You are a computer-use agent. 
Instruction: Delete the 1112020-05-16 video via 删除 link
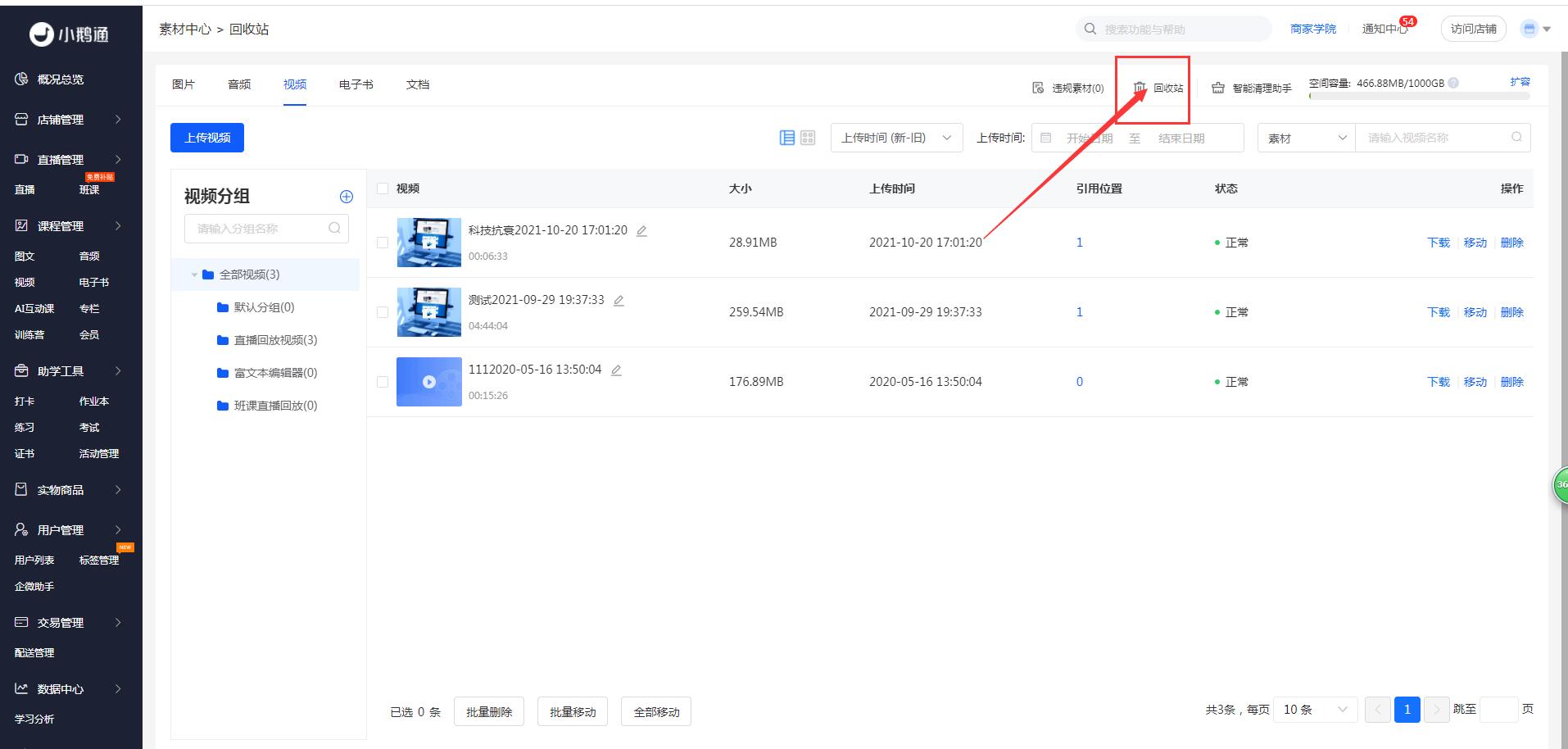[1511, 382]
